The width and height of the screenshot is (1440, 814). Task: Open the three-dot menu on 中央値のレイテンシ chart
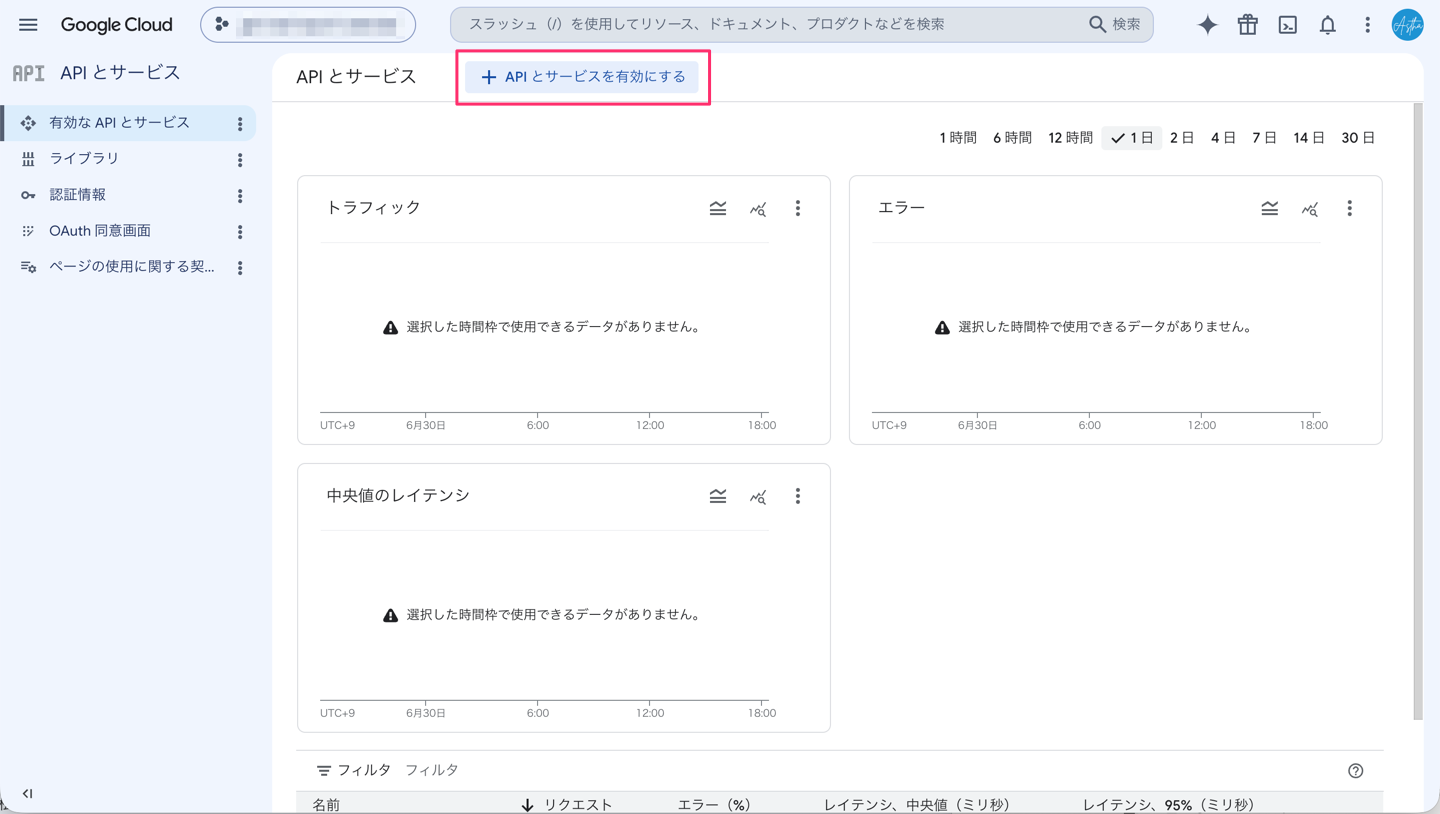[x=798, y=496]
